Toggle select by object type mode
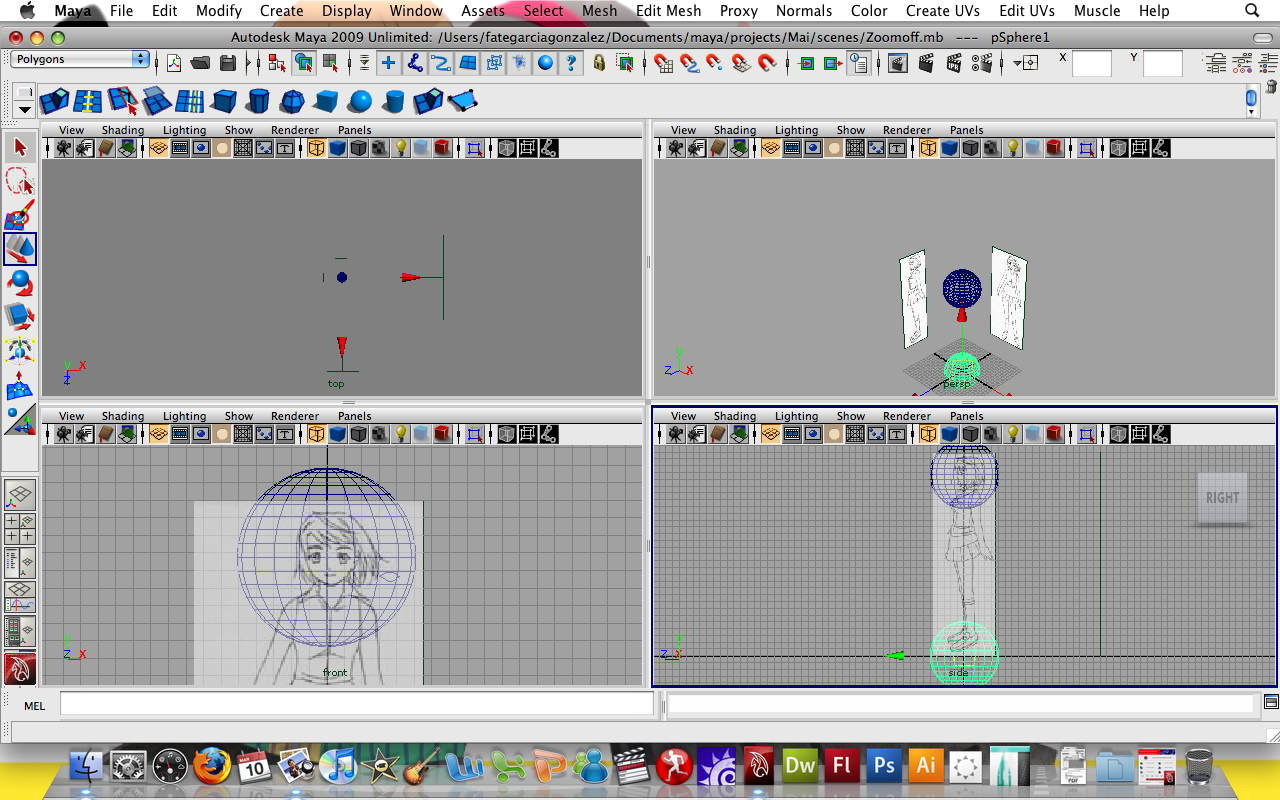 303,63
